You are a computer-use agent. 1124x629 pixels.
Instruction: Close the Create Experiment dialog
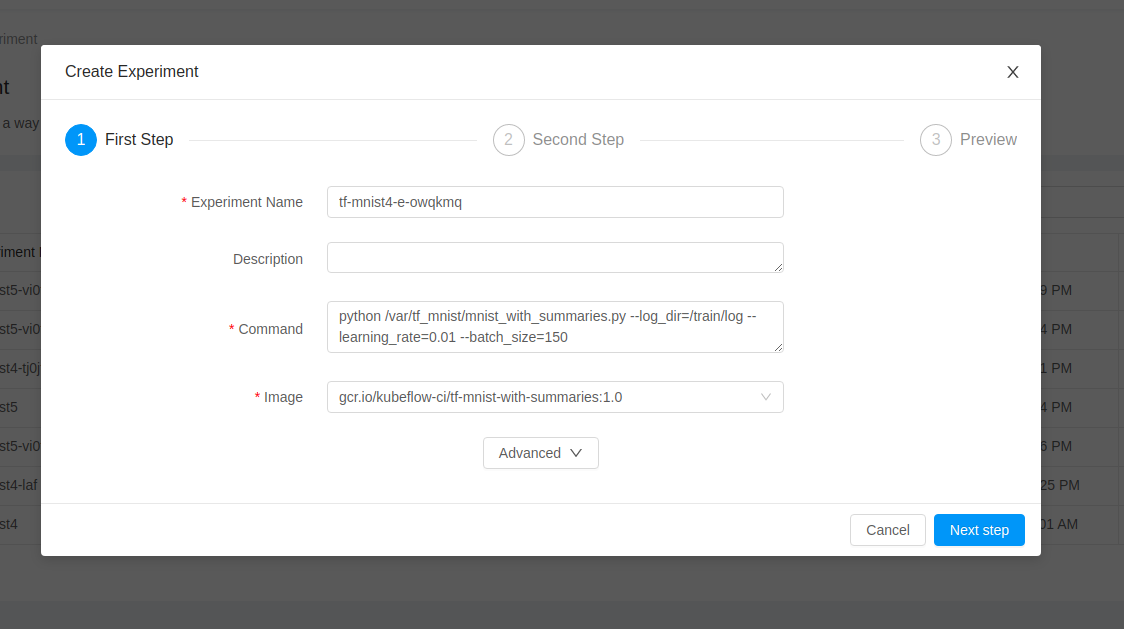[1012, 72]
